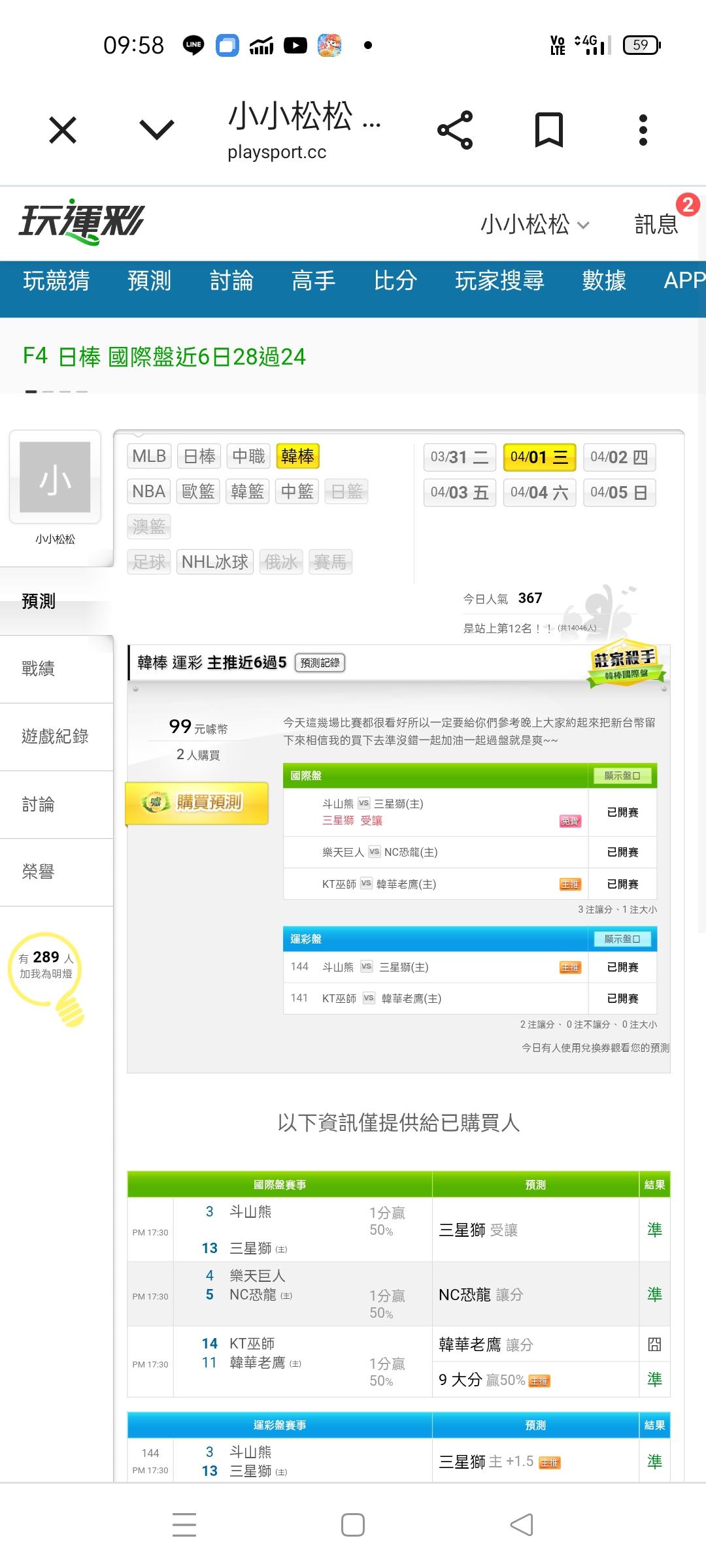The image size is (706, 1568).
Task: Tap the 小小松松 avatar thumbnail
Action: coord(55,477)
